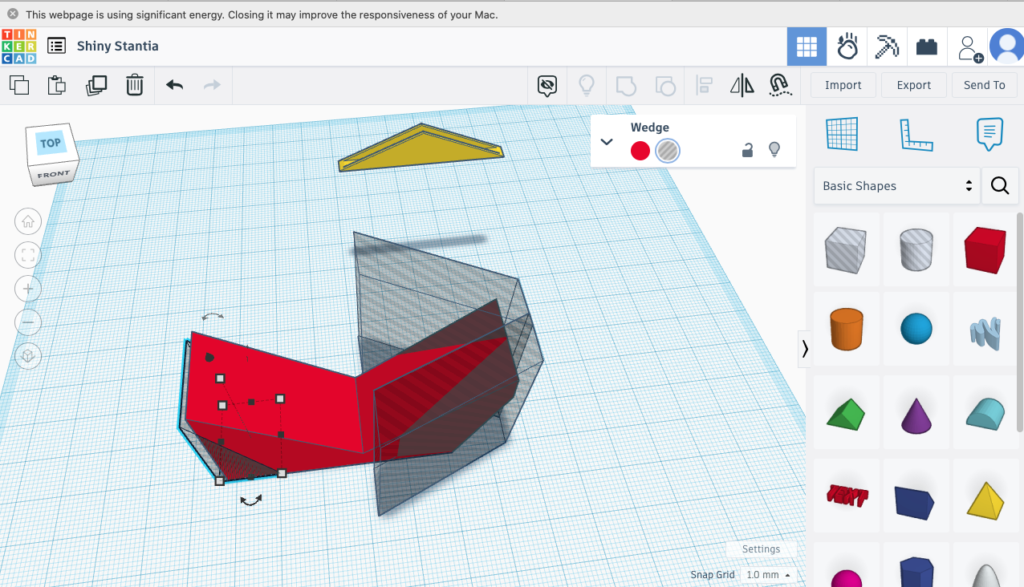This screenshot has height=587, width=1024.
Task: Collapse the Wedge inspector panel
Action: [606, 142]
